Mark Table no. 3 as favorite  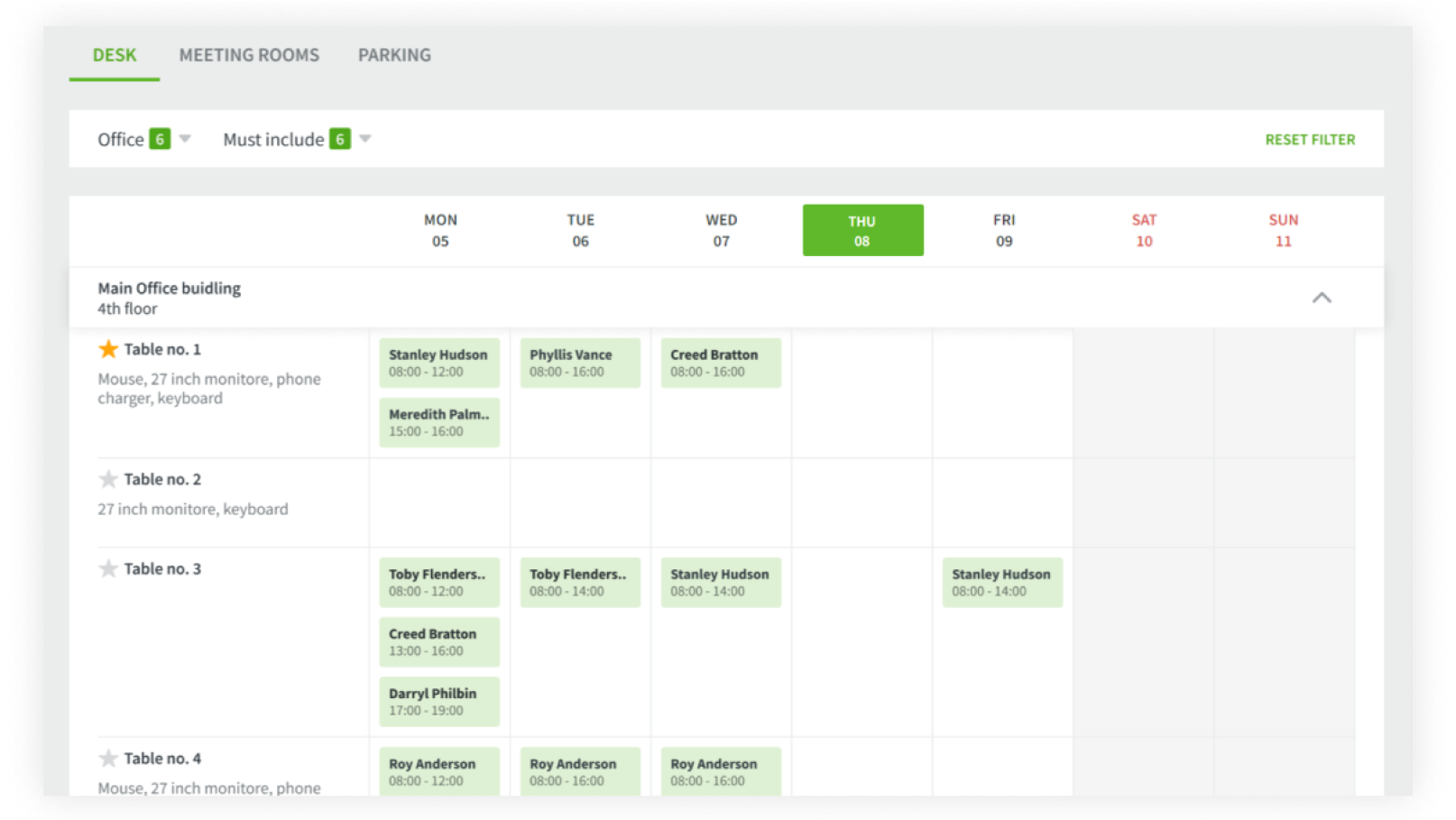click(x=107, y=567)
